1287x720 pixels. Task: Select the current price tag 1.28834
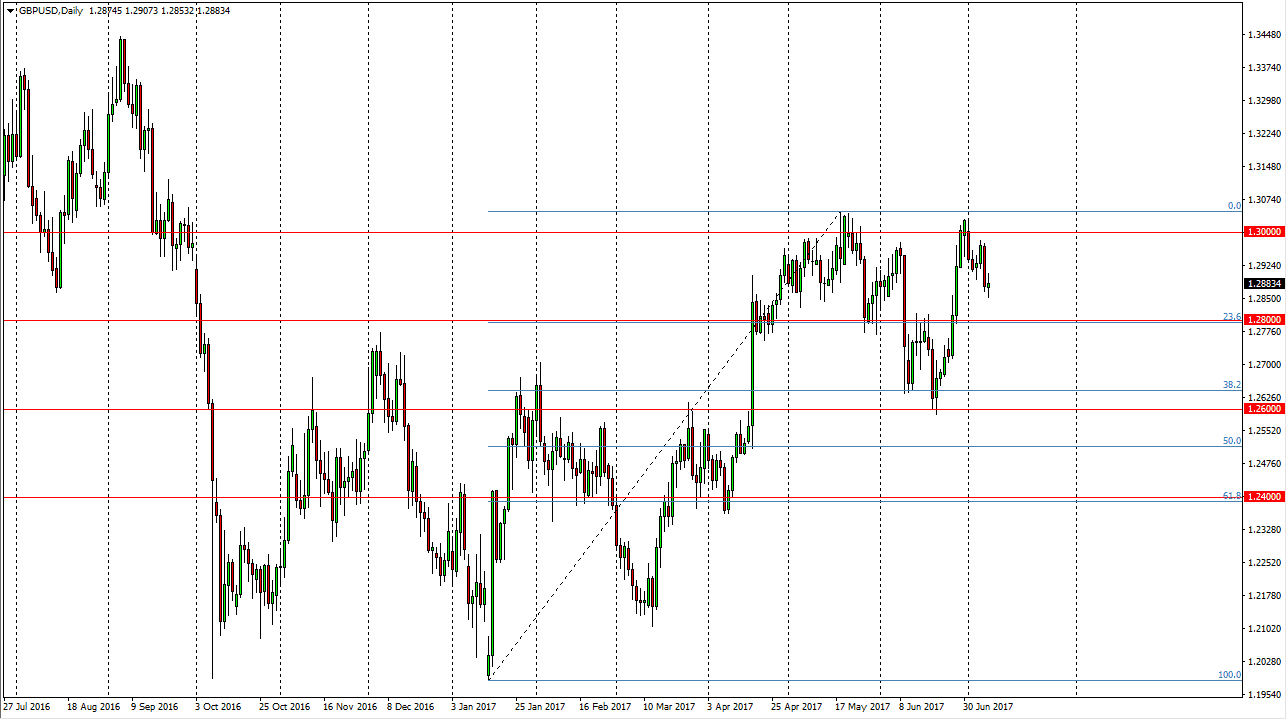(1263, 283)
